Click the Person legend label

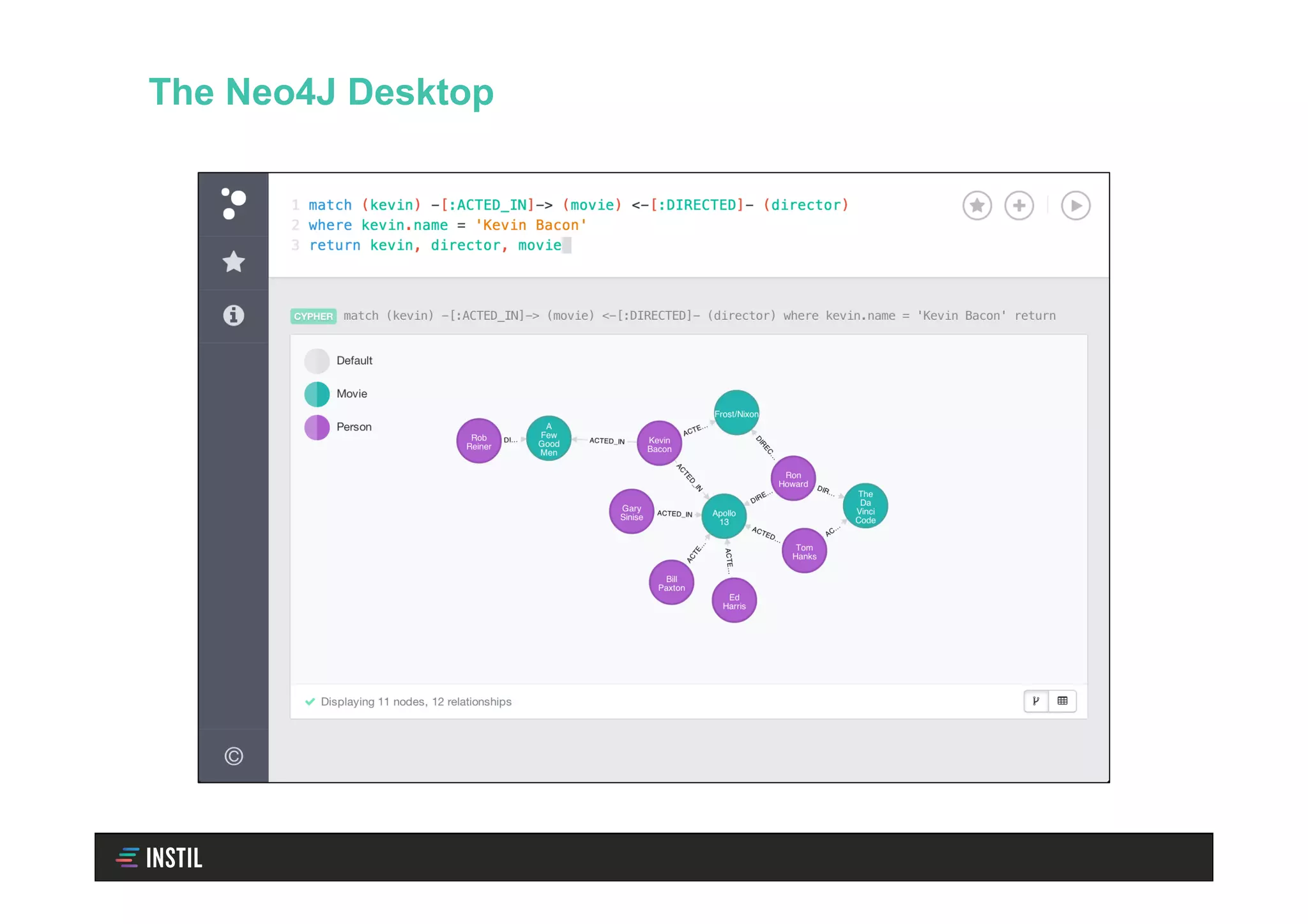pyautogui.click(x=354, y=427)
